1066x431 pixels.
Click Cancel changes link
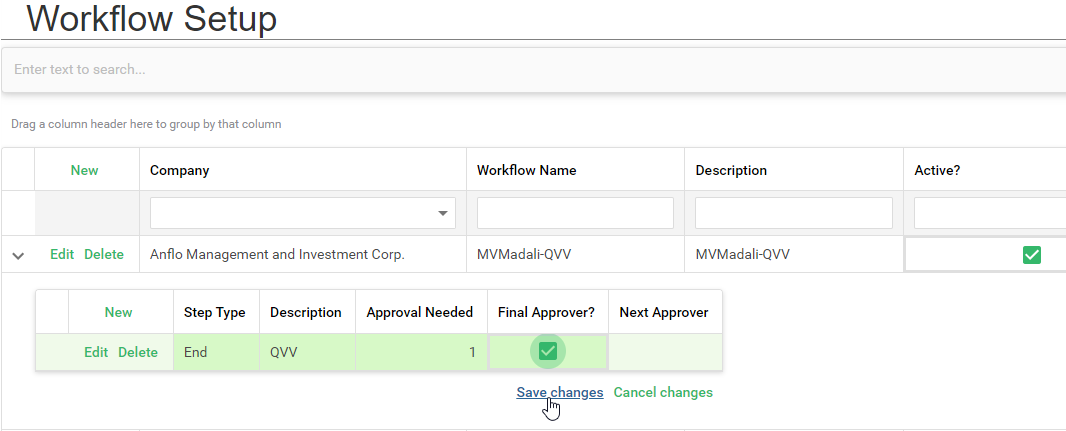(x=662, y=392)
